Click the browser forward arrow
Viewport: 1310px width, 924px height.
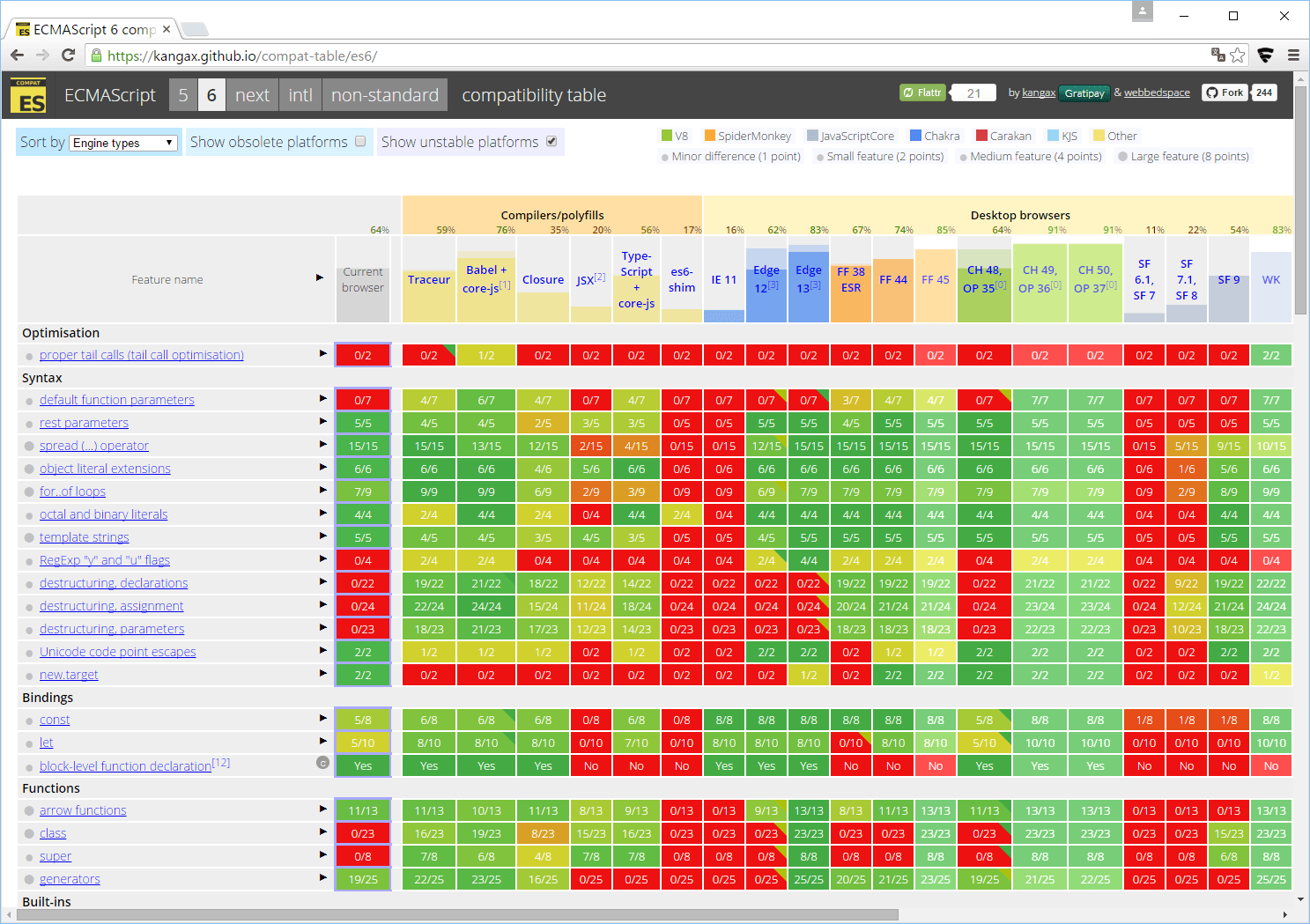pos(42,55)
